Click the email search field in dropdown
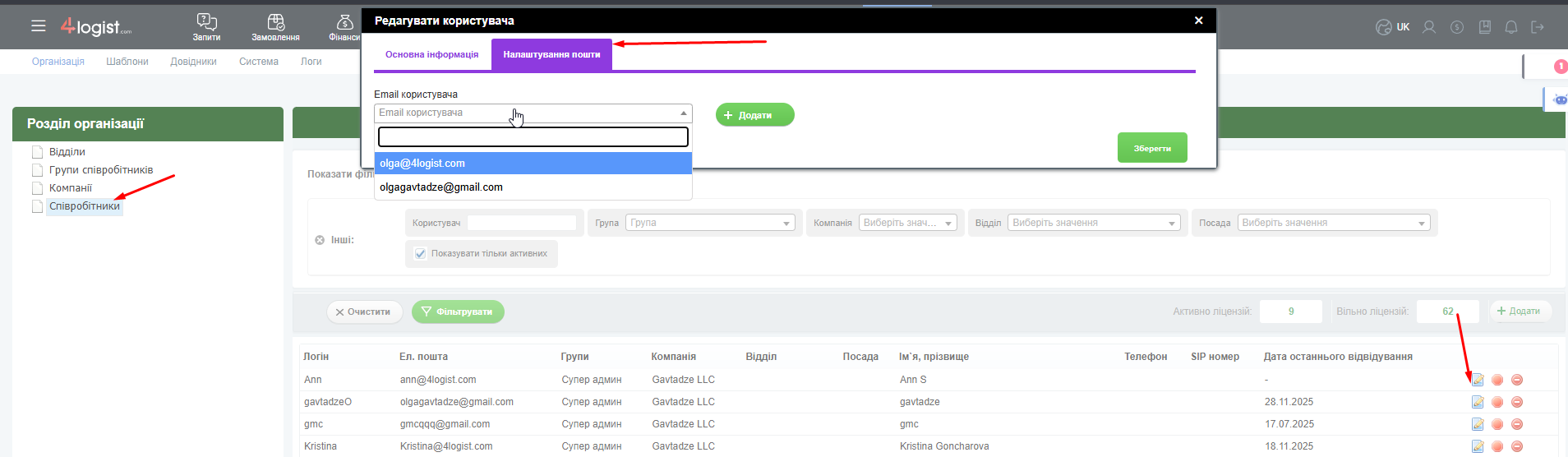This screenshot has height=457, width=1568. click(x=533, y=137)
